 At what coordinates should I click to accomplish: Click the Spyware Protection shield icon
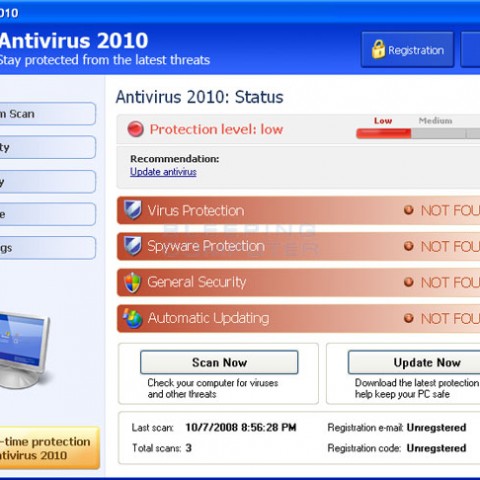(x=133, y=246)
